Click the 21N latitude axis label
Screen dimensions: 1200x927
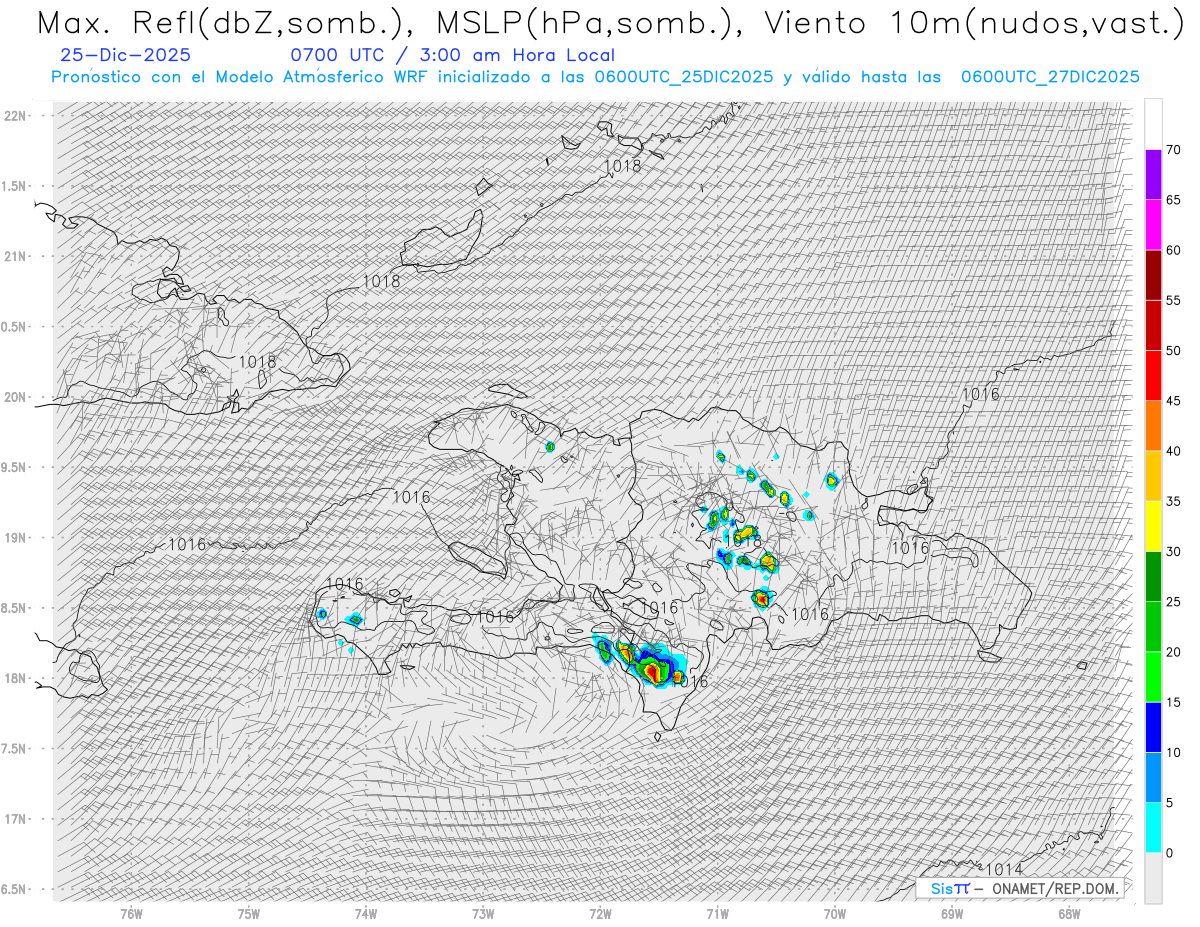coord(15,257)
